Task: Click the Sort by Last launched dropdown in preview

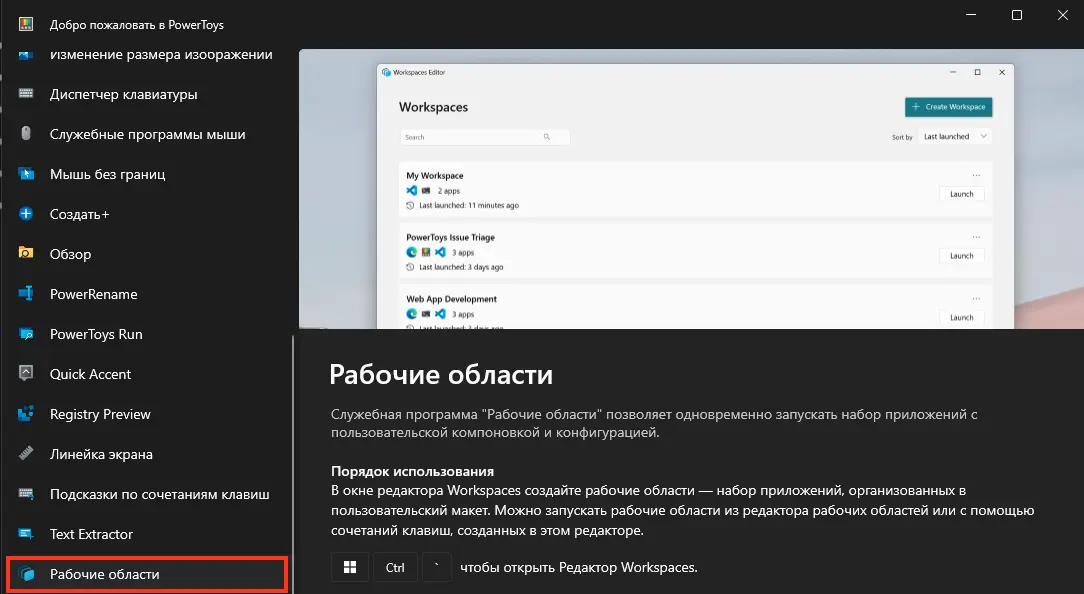Action: coord(954,136)
